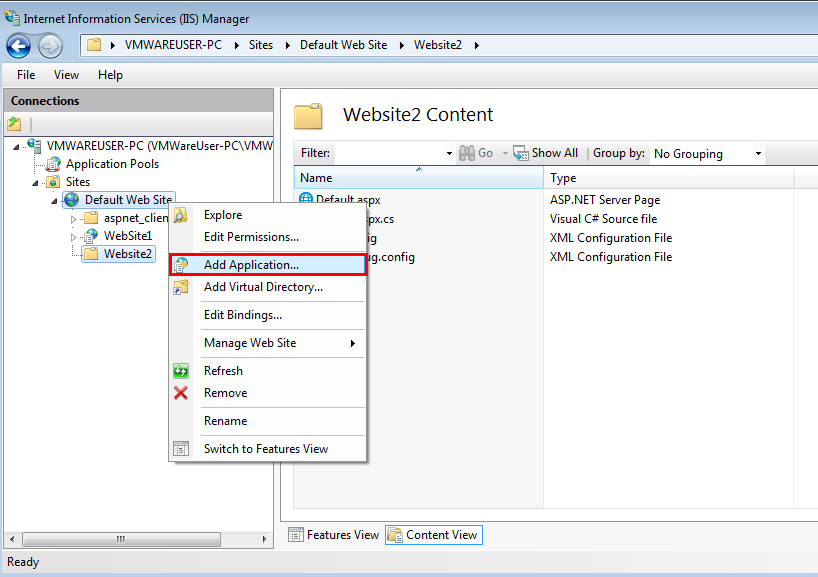Open the Go button dropdown arrow
The image size is (818, 577).
click(x=505, y=153)
